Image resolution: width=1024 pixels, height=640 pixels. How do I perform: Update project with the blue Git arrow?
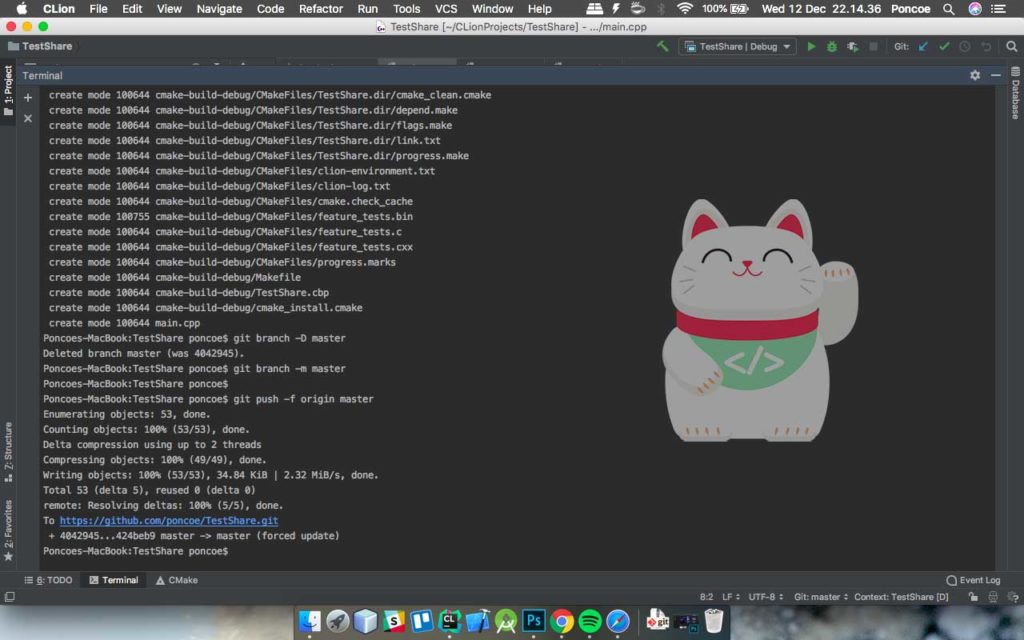(x=923, y=46)
